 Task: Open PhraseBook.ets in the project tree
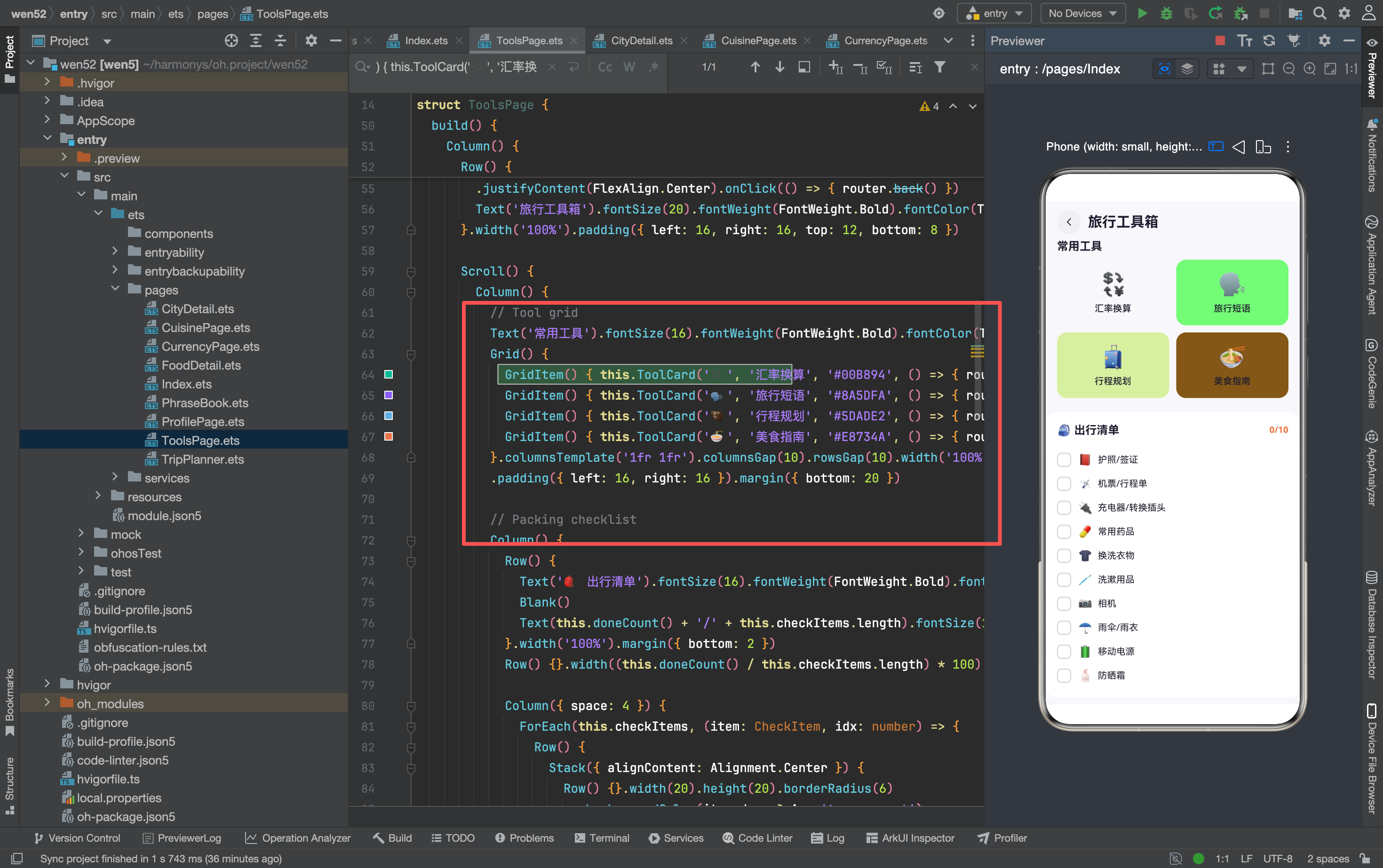pos(205,402)
